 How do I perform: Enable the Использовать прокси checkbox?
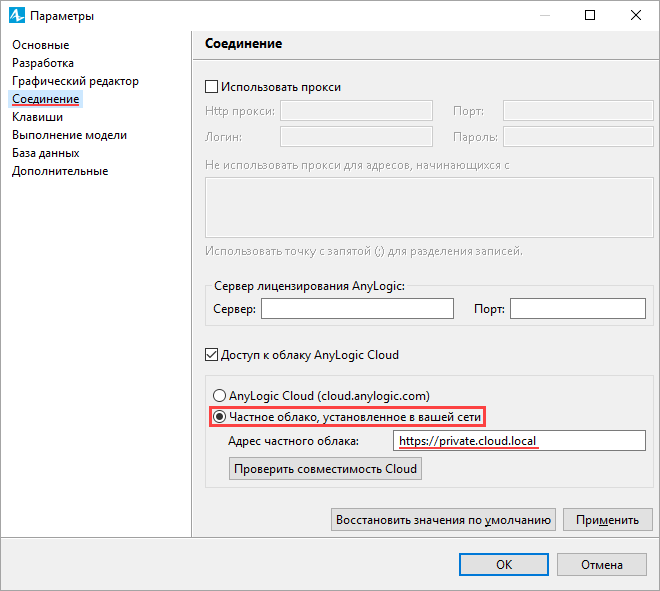211,87
